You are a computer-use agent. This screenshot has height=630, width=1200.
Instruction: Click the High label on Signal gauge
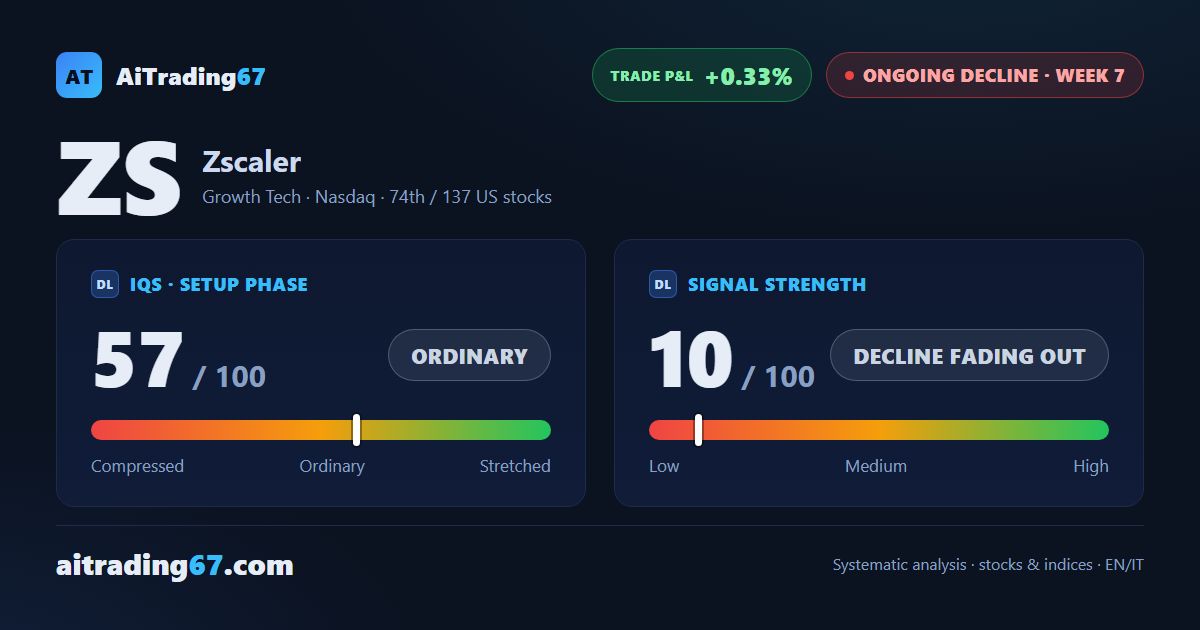[x=1091, y=466]
